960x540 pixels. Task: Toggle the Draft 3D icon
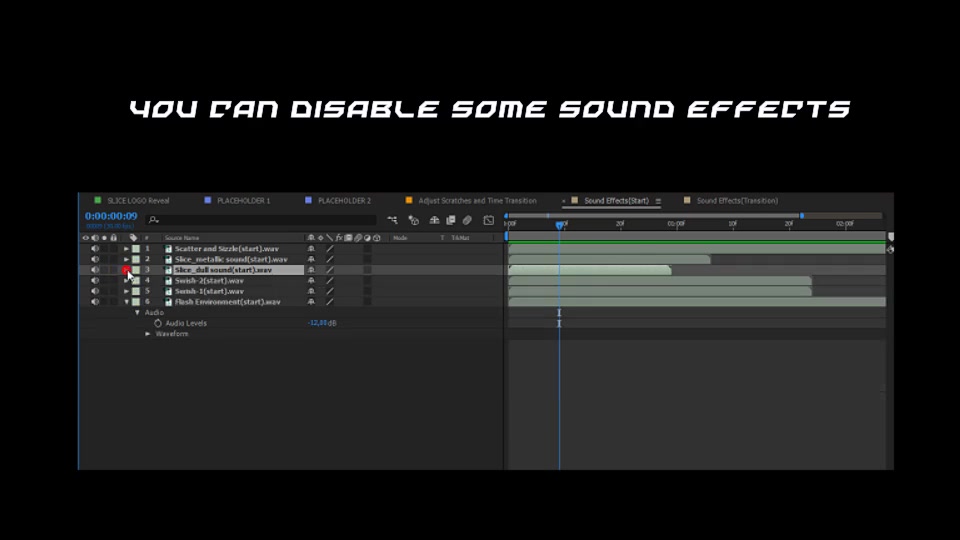413,220
